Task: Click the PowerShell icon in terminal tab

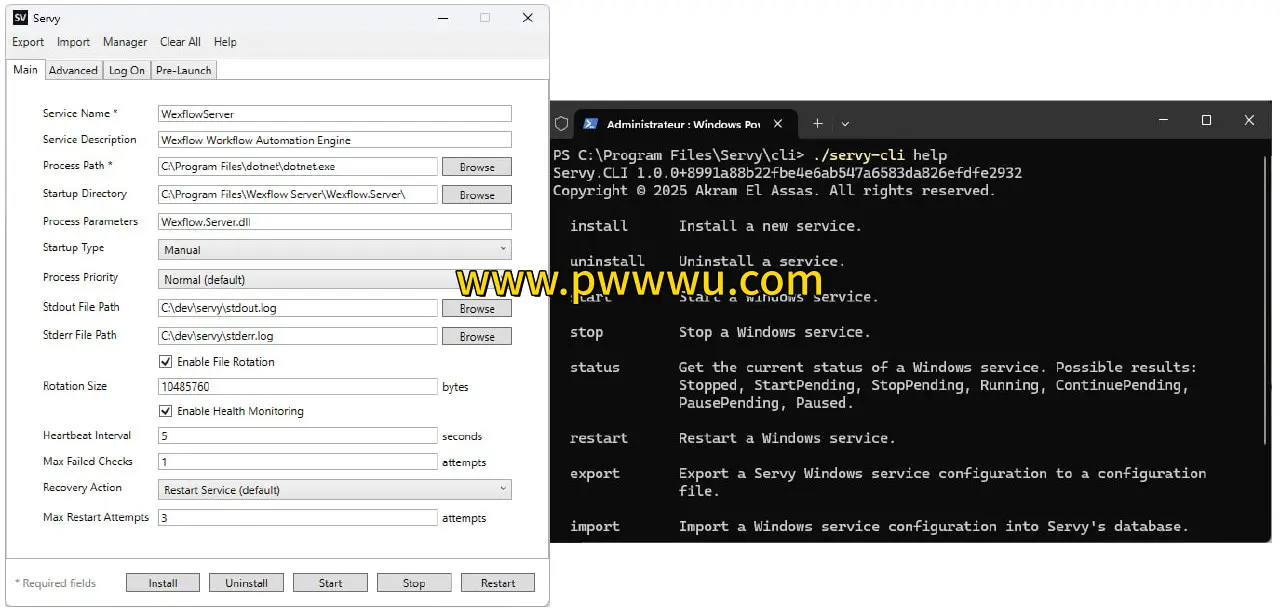Action: click(591, 124)
